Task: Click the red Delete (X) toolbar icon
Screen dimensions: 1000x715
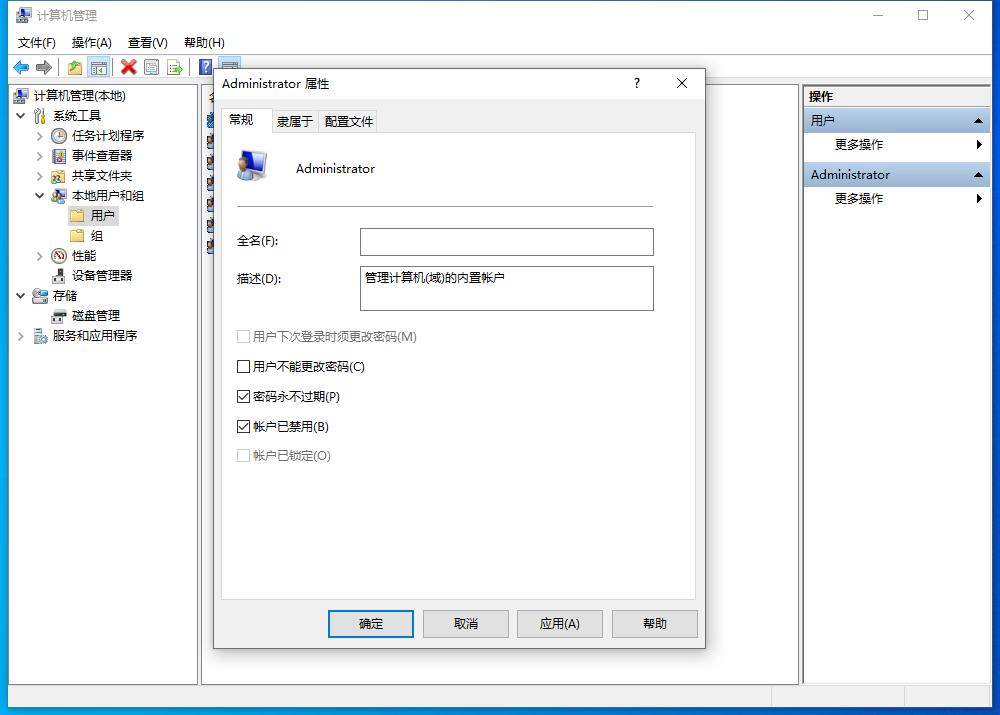Action: coord(127,67)
